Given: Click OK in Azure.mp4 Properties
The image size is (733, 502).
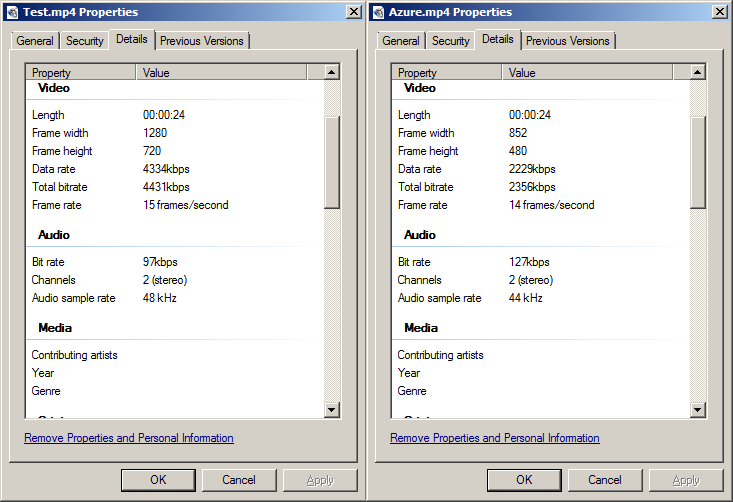Looking at the screenshot, I should pos(524,480).
